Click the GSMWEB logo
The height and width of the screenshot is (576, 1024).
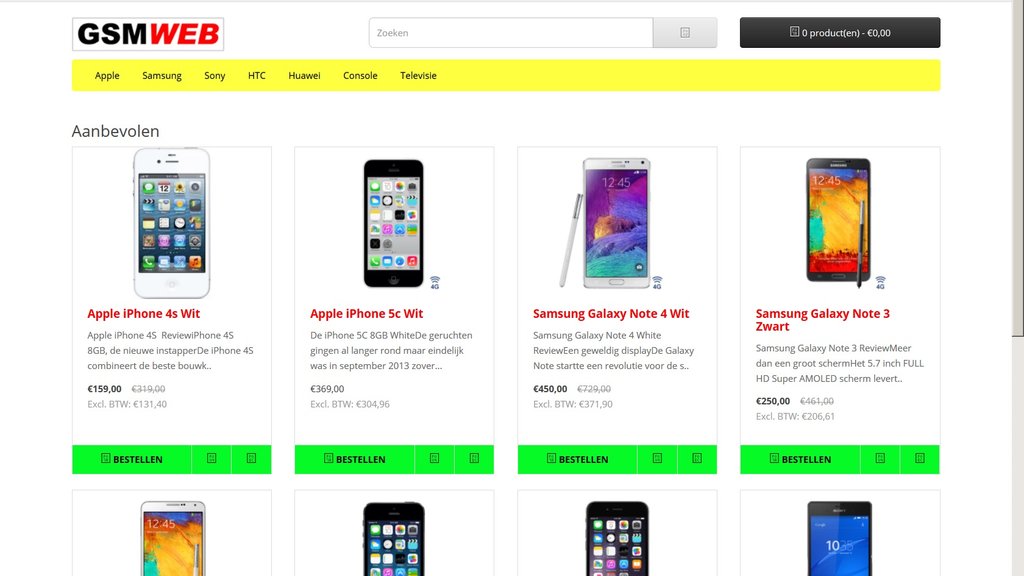pos(148,34)
